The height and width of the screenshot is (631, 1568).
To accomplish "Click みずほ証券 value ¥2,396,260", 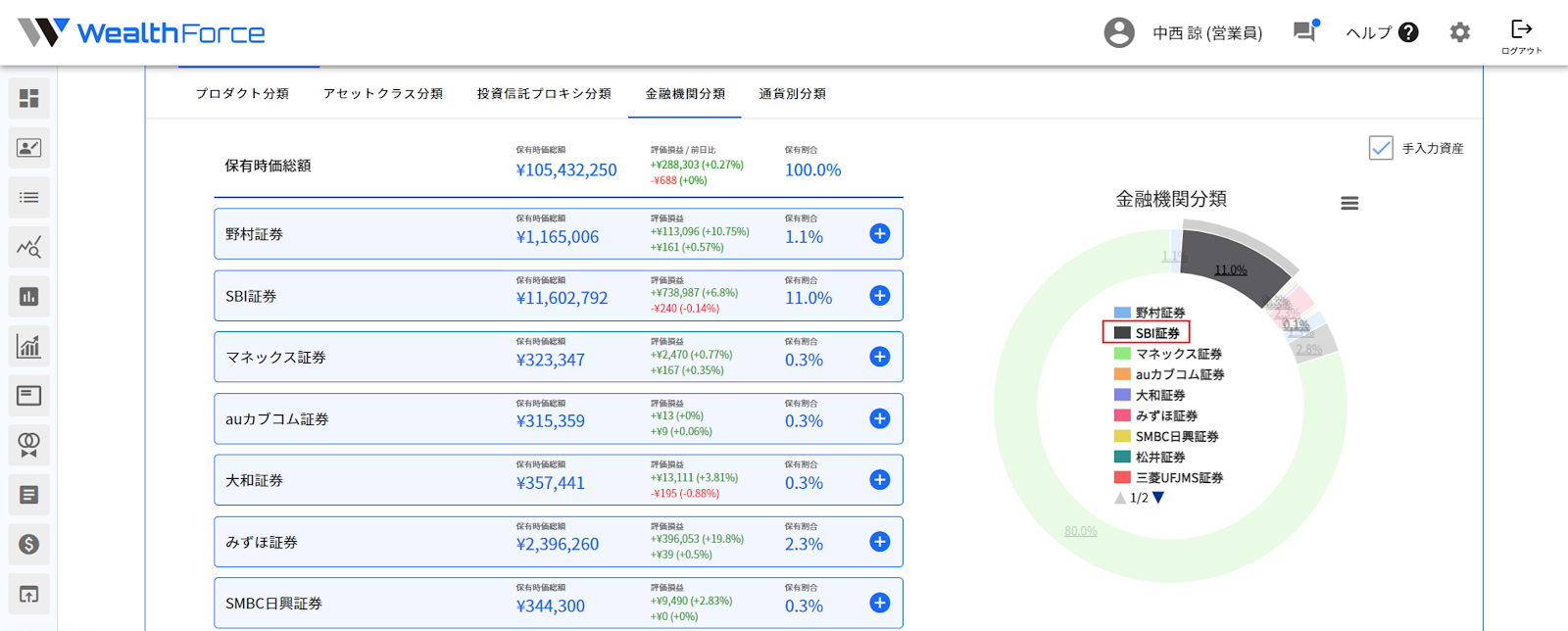I will pos(558,545).
